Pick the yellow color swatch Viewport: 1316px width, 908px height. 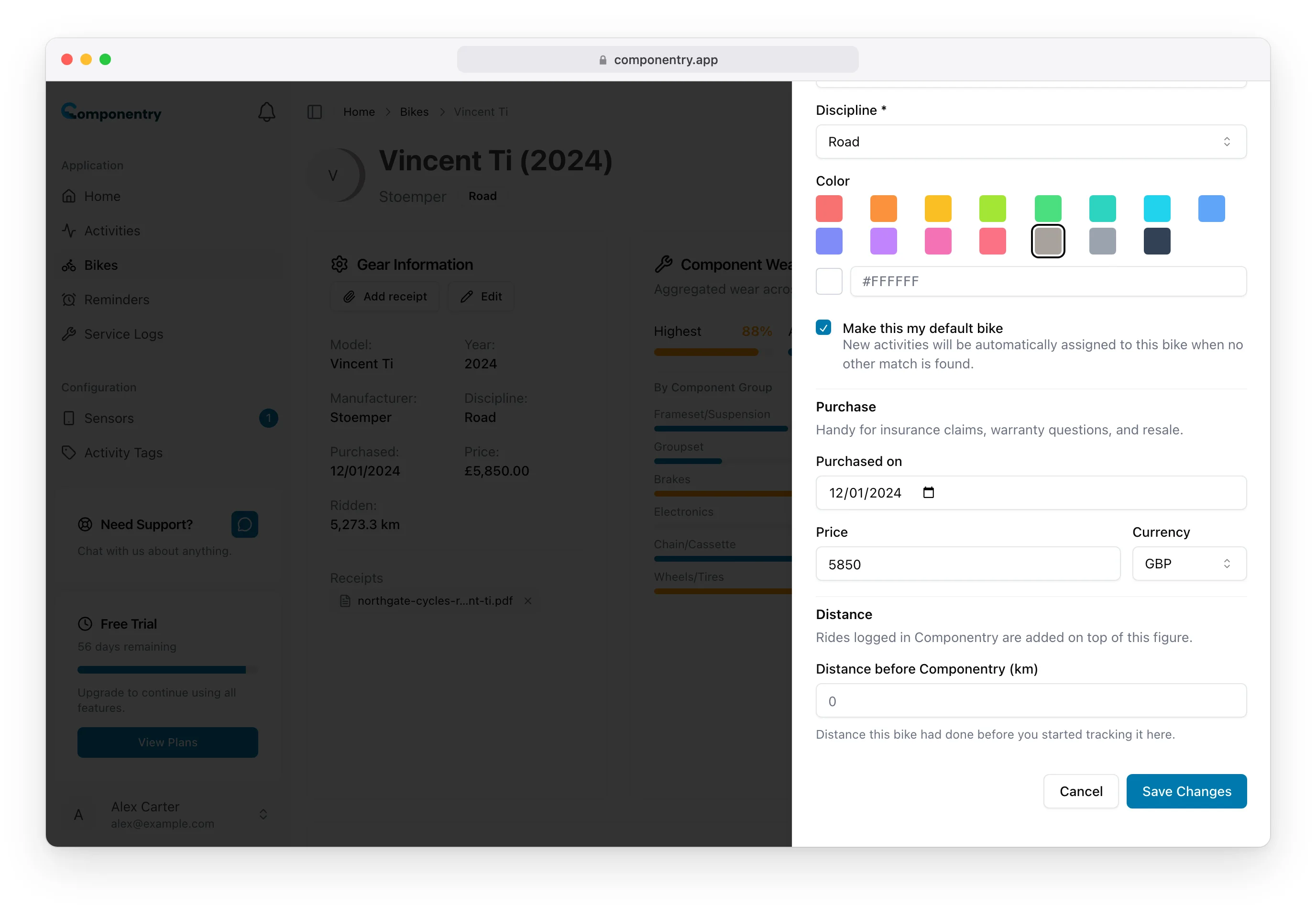[938, 208]
